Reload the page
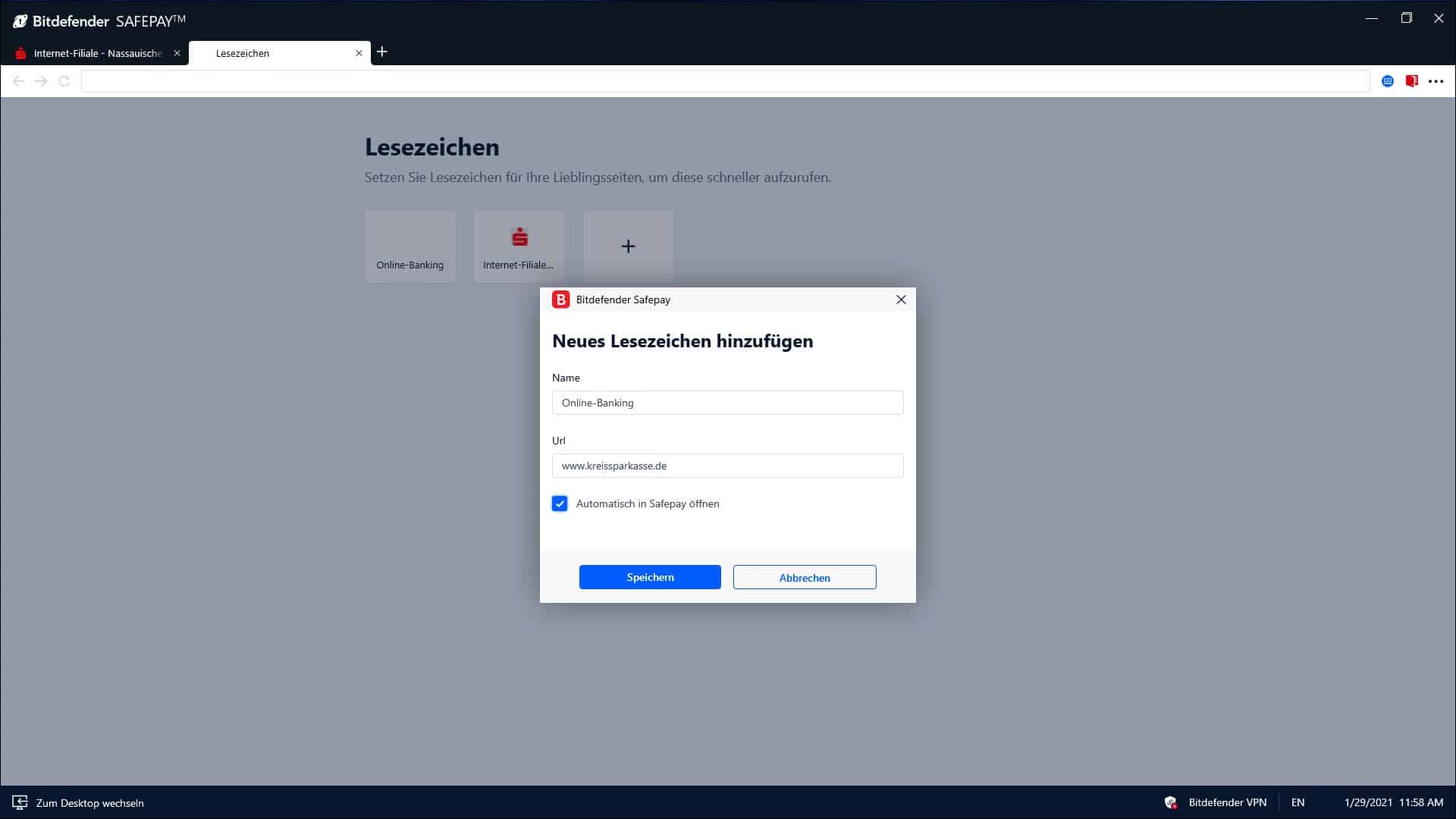This screenshot has height=819, width=1456. pos(64,81)
